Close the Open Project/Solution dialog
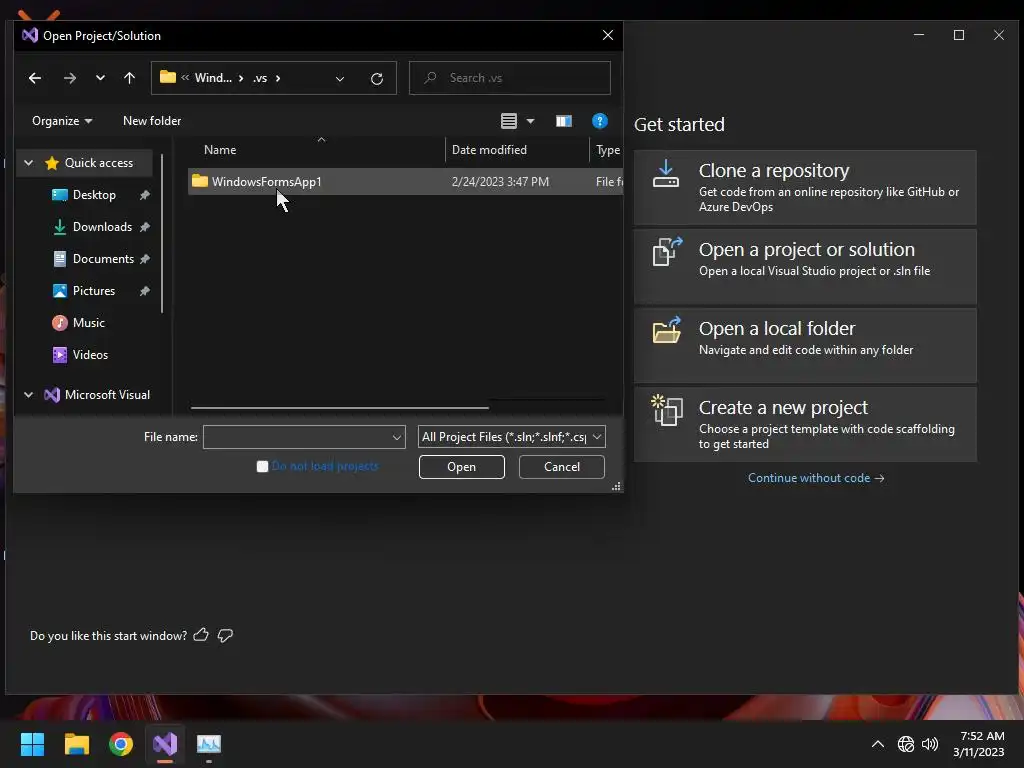 point(607,35)
